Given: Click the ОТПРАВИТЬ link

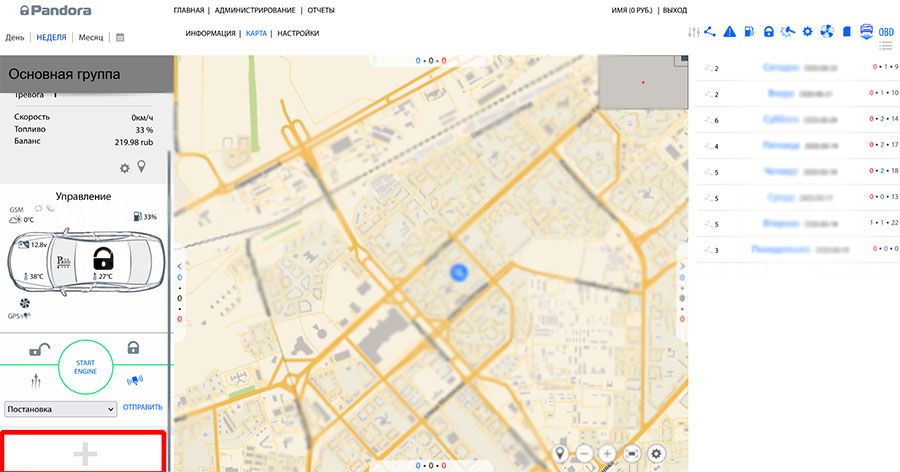Looking at the screenshot, I should pyautogui.click(x=142, y=407).
